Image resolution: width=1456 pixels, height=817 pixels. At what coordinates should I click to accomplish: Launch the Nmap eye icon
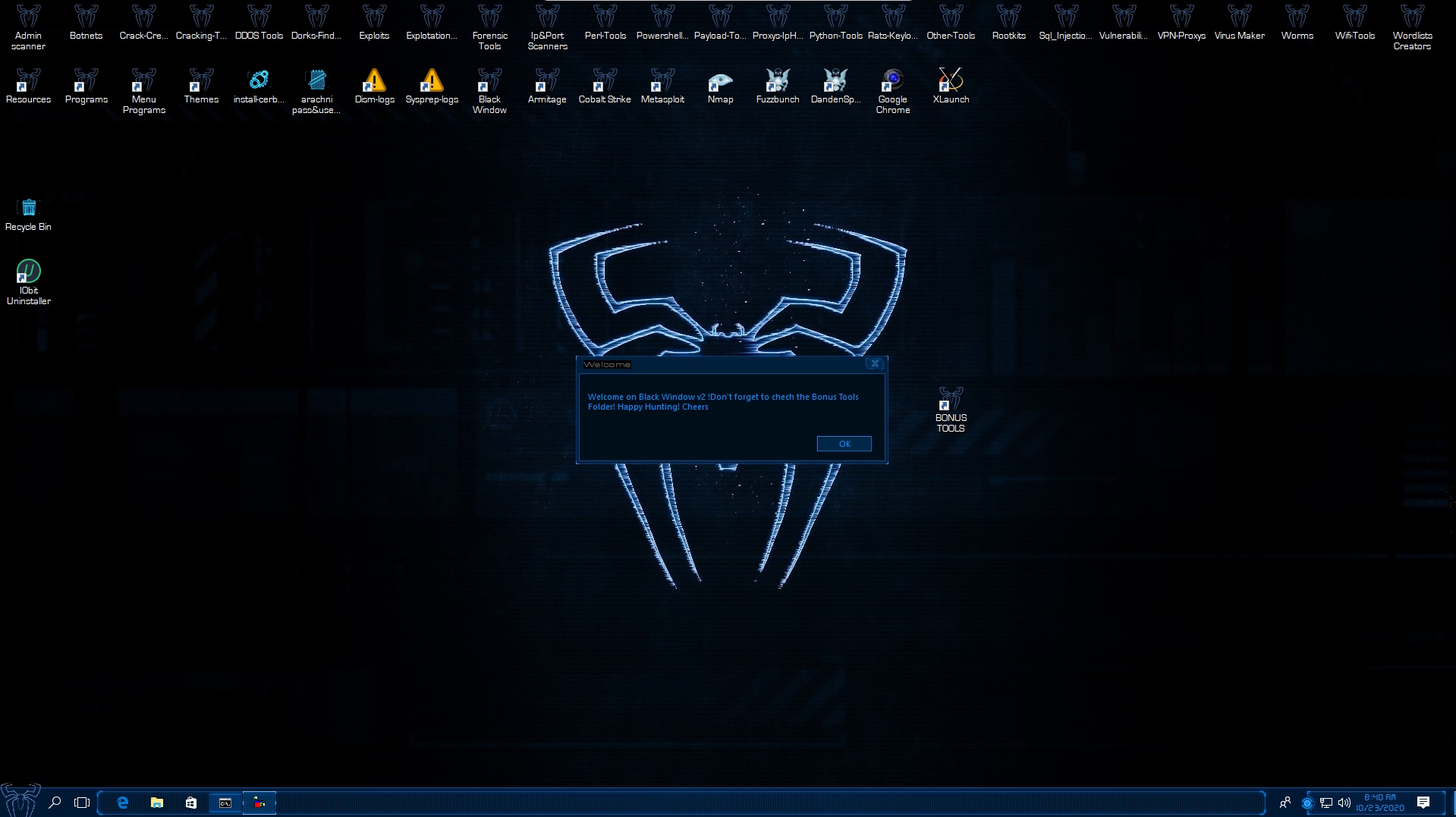pyautogui.click(x=720, y=86)
